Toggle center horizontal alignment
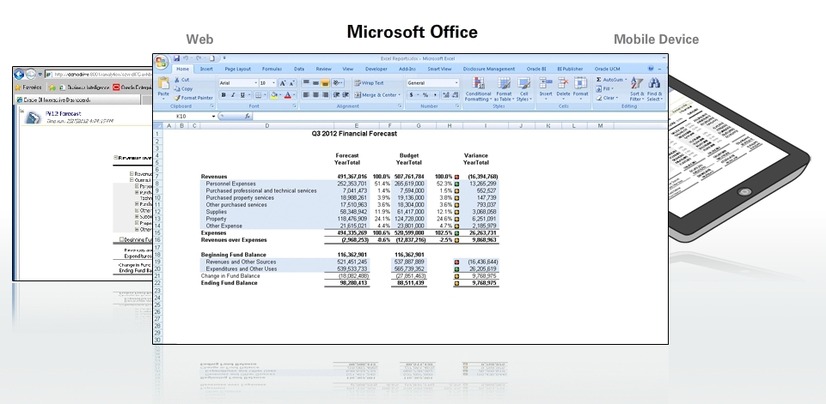 point(316,95)
